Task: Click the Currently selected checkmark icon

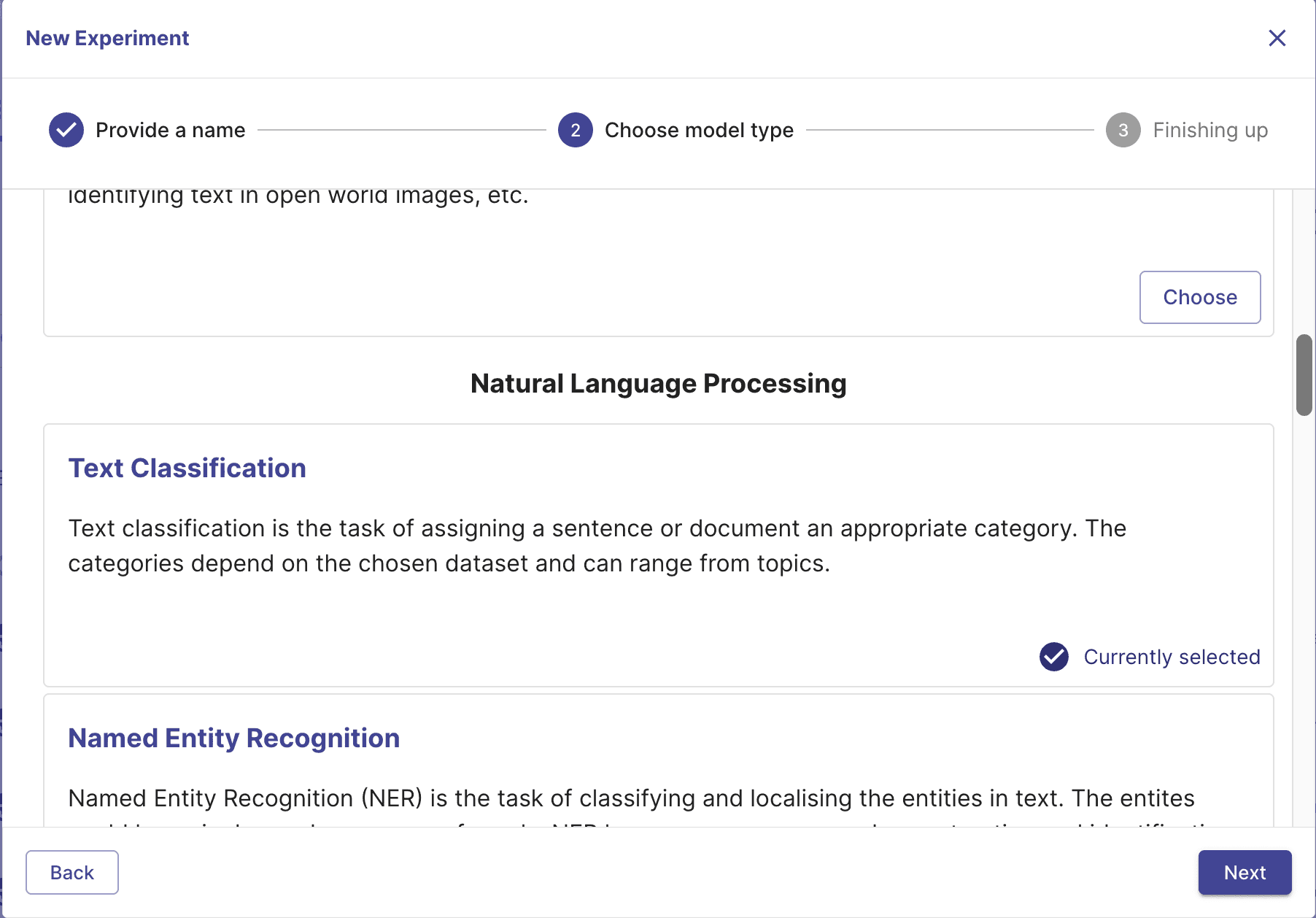Action: coord(1054,657)
